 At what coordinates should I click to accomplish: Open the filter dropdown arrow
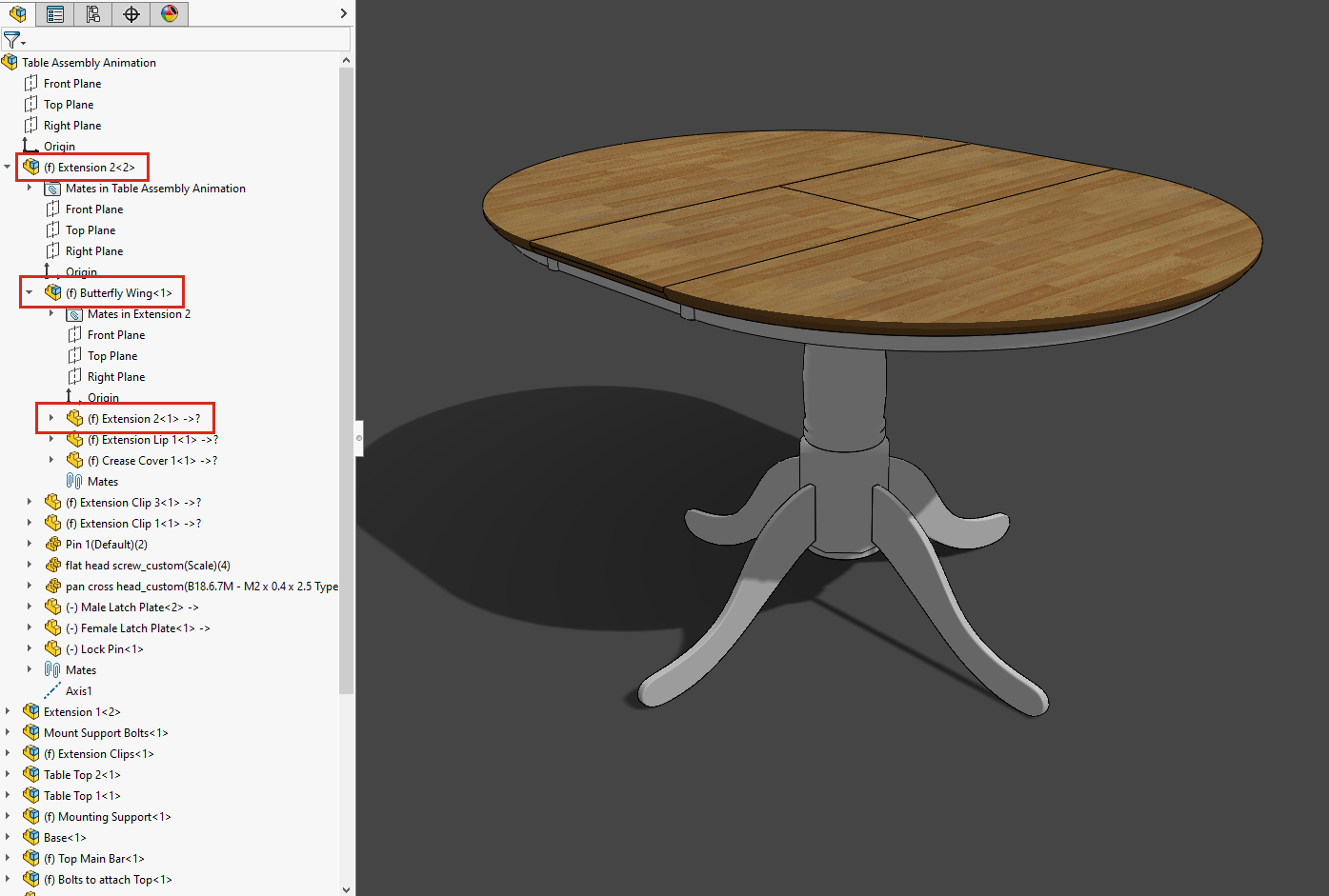tap(25, 41)
